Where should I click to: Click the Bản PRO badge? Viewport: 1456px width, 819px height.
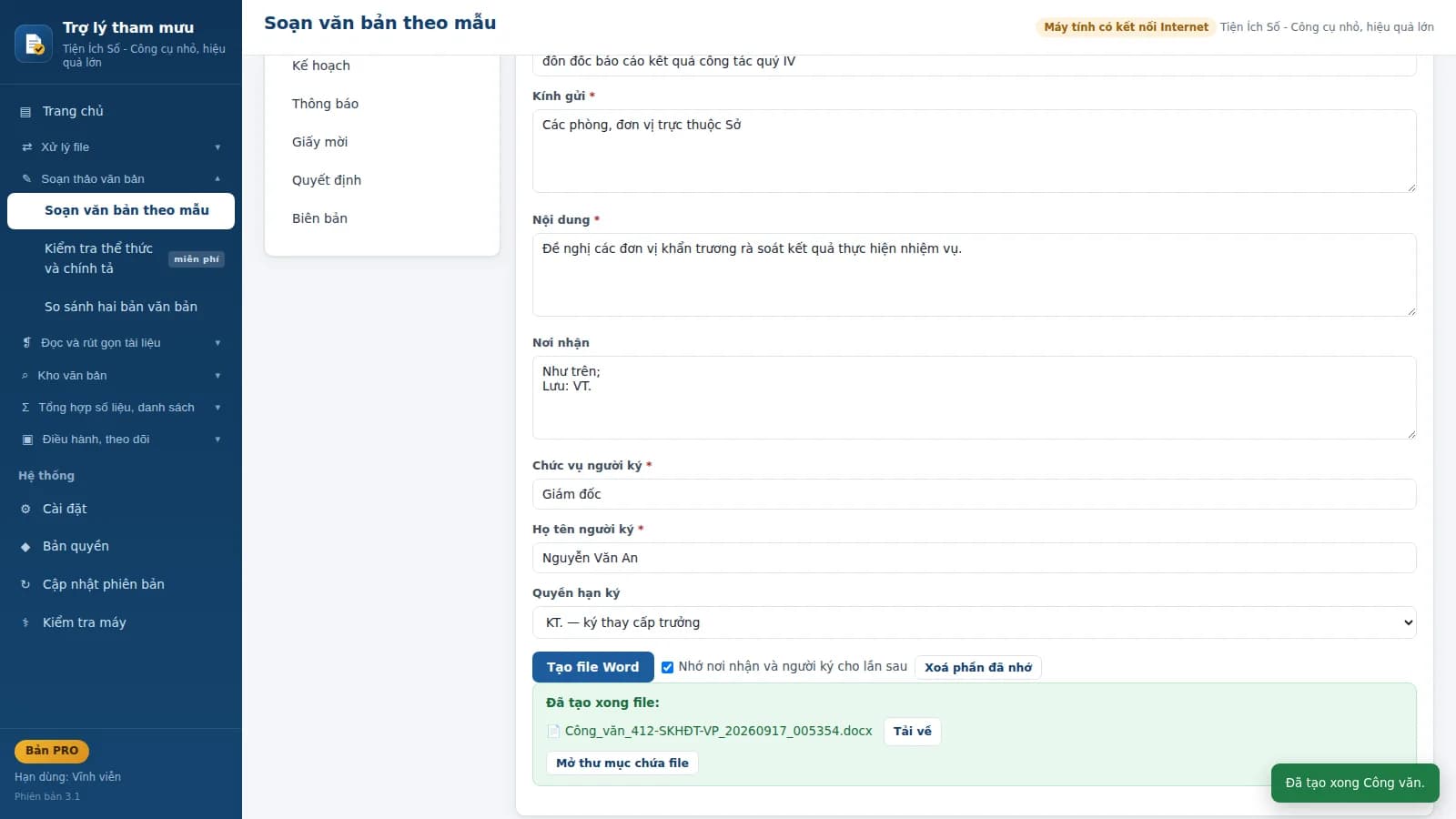52,751
